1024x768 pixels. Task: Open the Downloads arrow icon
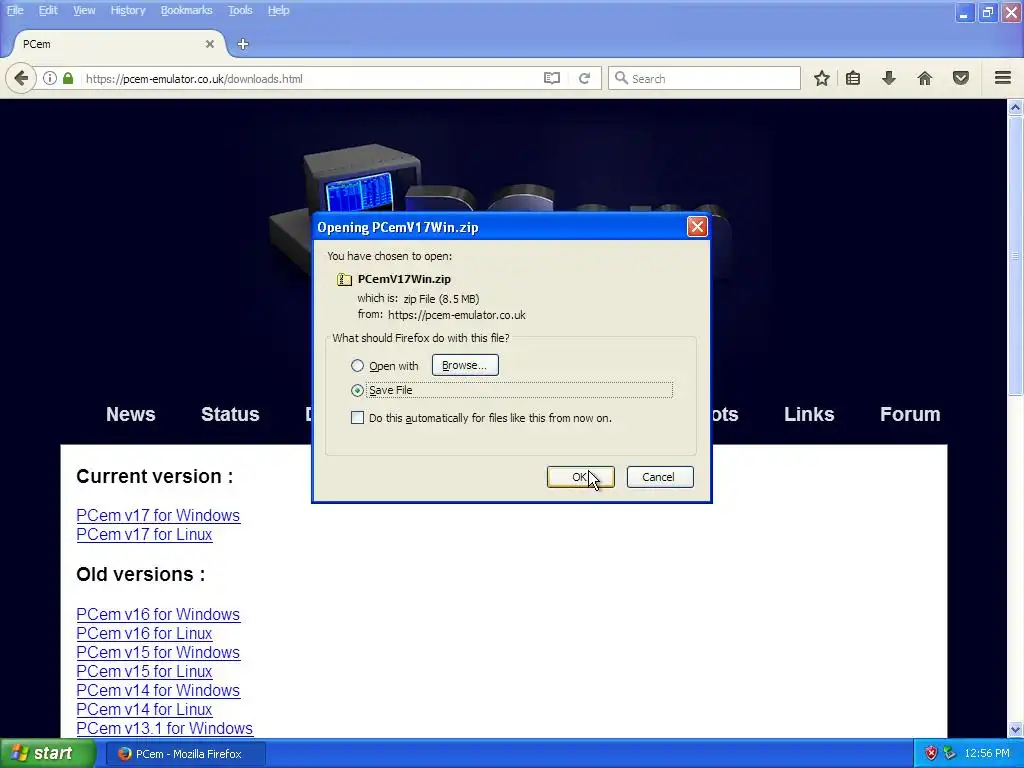pyautogui.click(x=889, y=78)
